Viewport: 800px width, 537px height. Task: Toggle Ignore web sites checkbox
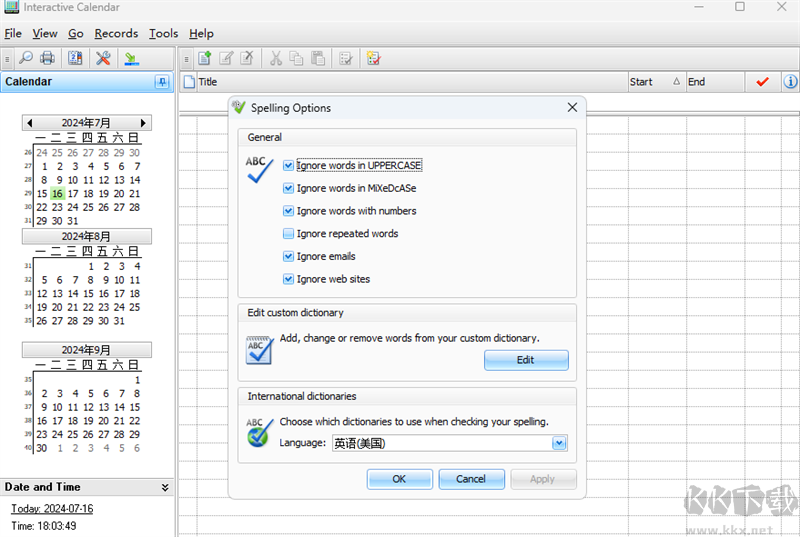289,279
